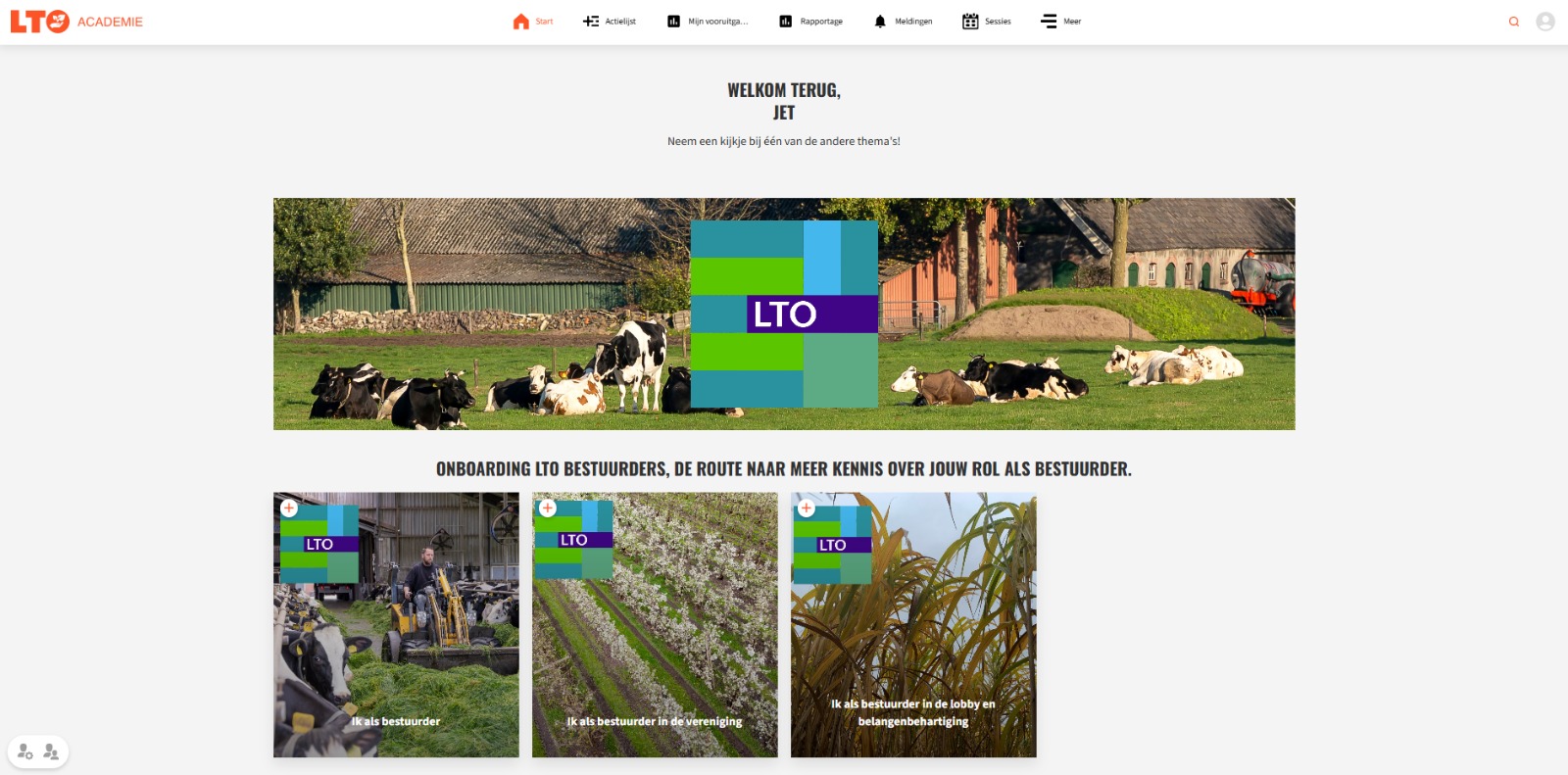This screenshot has height=775, width=1568.
Task: Click the LTO Academie logo
Action: 76,22
